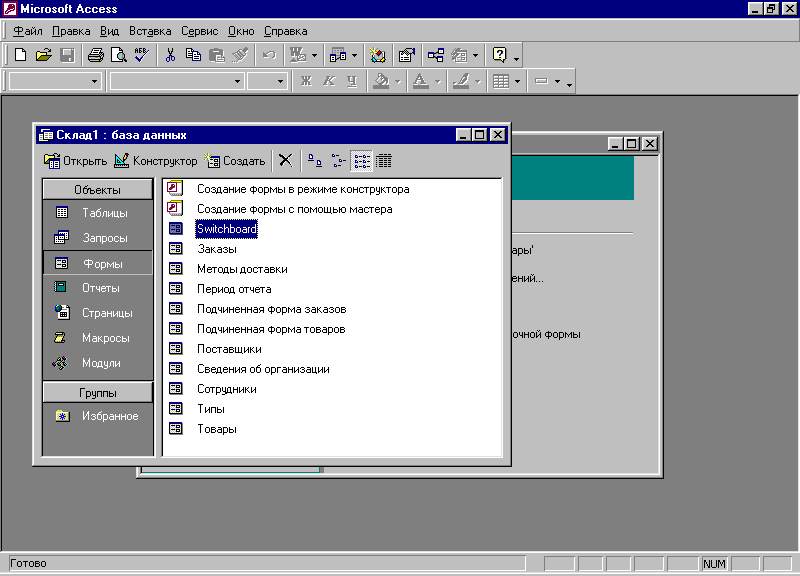This screenshot has height=576, width=800.
Task: Click the Объекты header button
Action: point(97,190)
